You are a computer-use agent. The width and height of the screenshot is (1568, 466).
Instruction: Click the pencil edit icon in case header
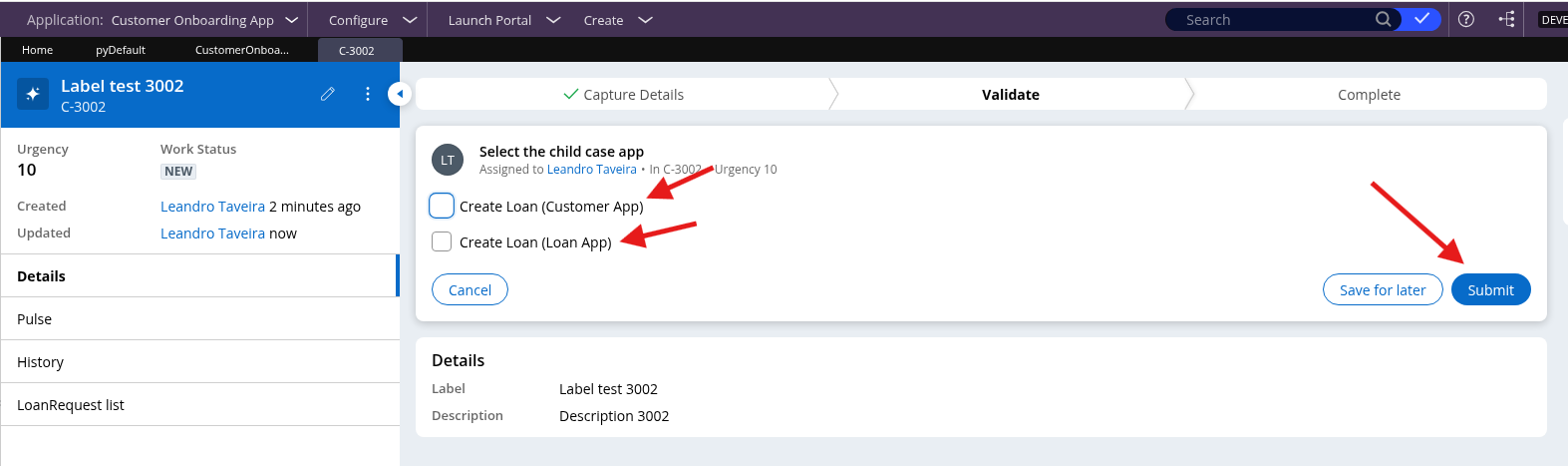point(327,94)
